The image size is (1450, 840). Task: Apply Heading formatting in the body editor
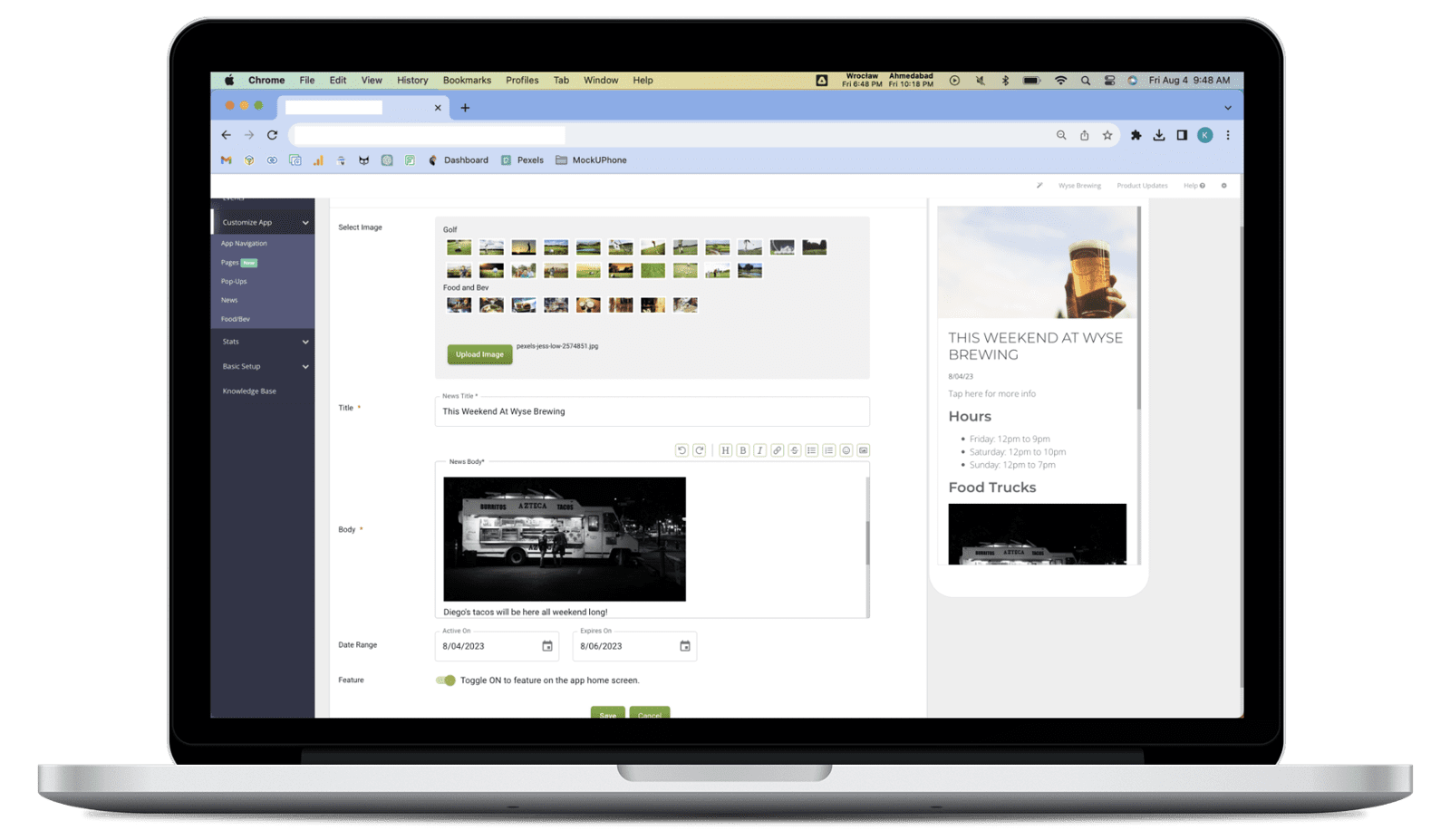tap(724, 450)
